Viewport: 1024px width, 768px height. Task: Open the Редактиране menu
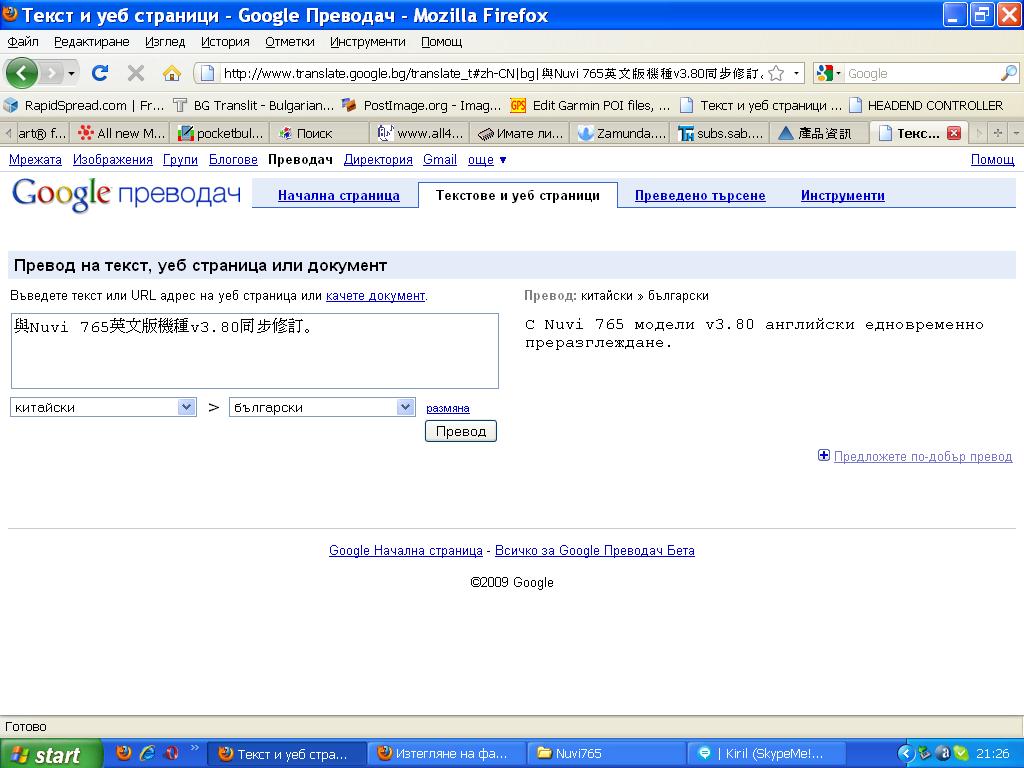pyautogui.click(x=91, y=42)
